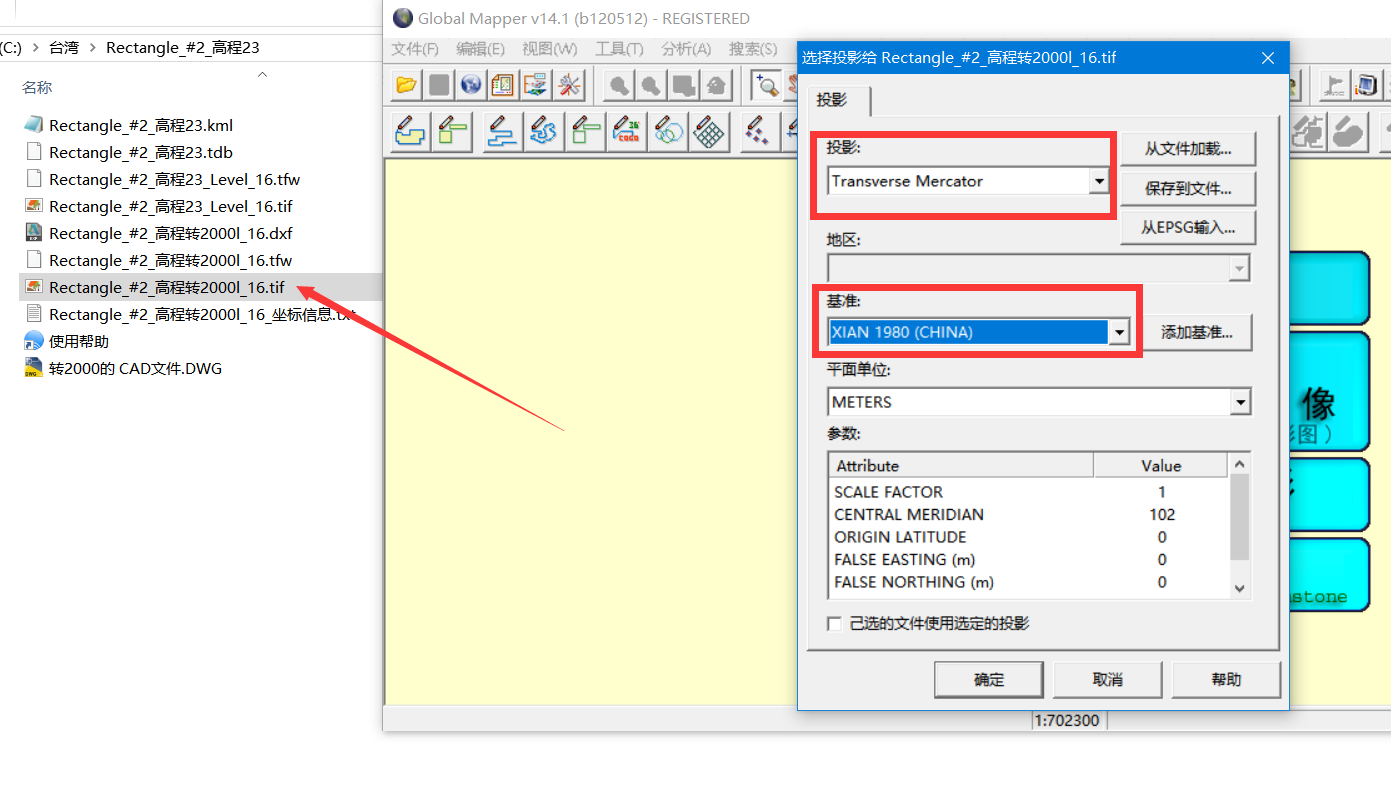1391x796 pixels.
Task: Click the 帮助 button in the dialog
Action: 1226,679
